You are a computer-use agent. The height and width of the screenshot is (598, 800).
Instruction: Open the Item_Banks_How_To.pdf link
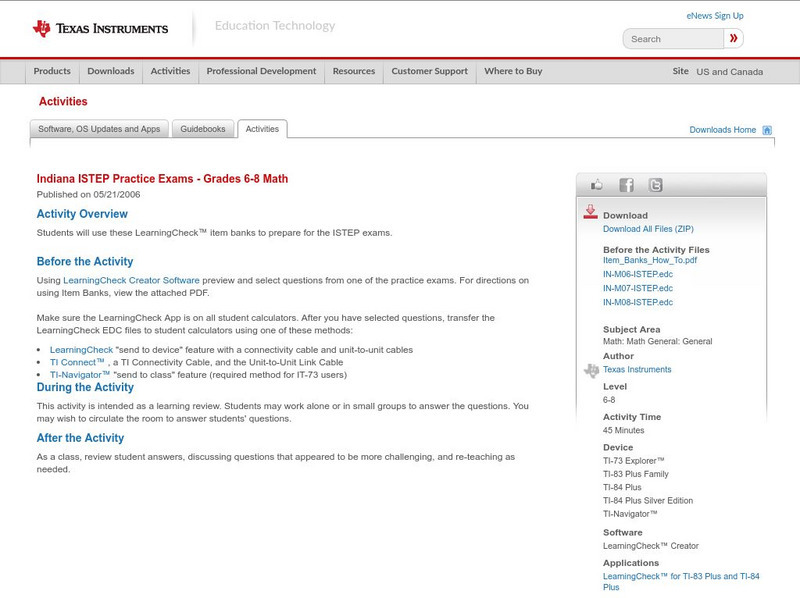tap(649, 258)
